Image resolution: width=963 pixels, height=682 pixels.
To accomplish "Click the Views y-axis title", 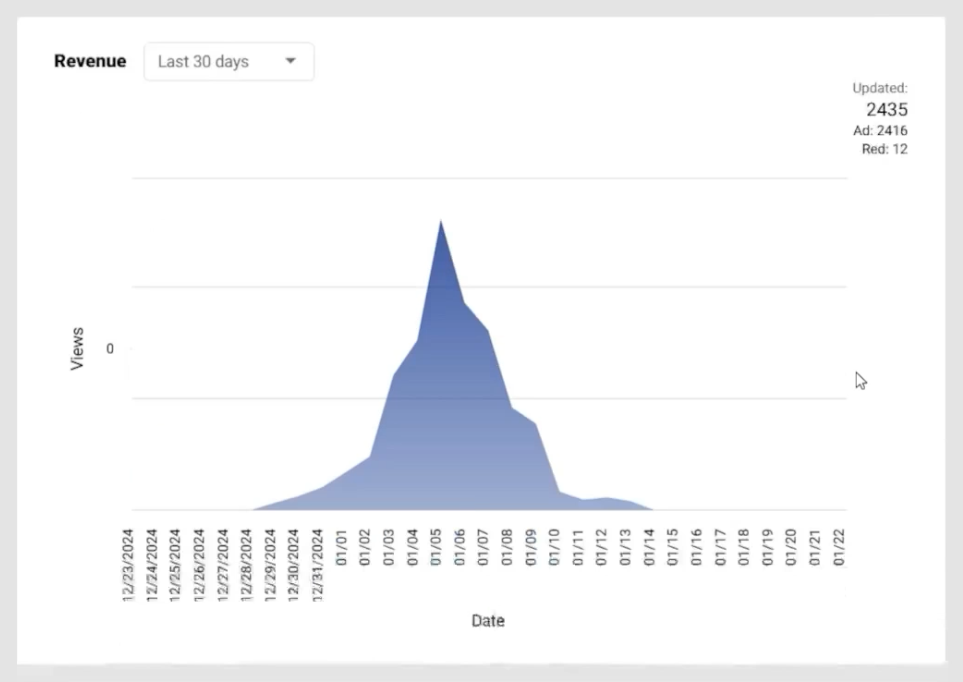I will pyautogui.click(x=78, y=348).
